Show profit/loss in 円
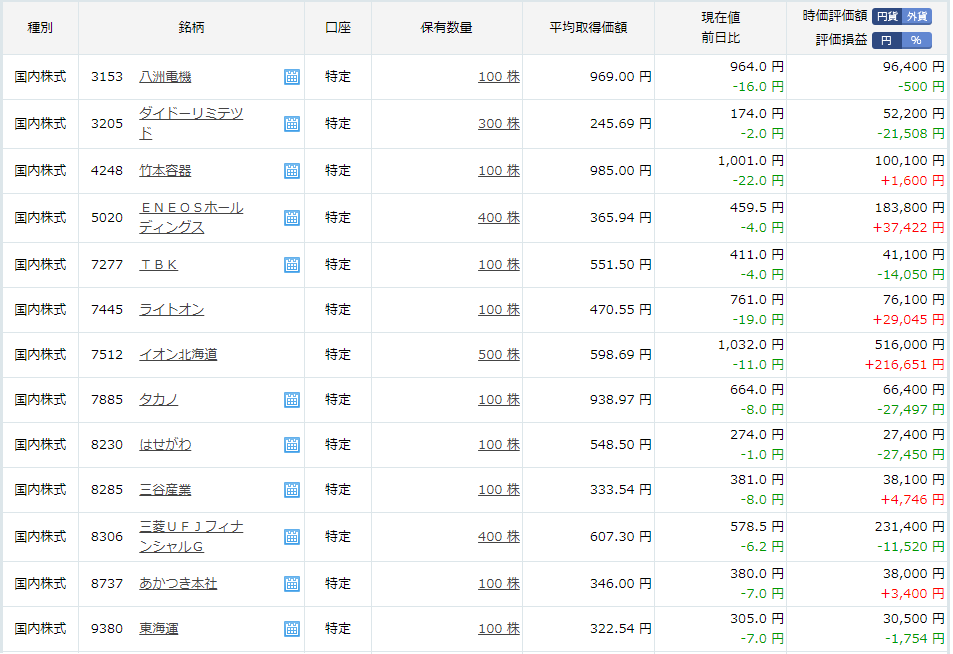The image size is (953, 654). (x=887, y=40)
